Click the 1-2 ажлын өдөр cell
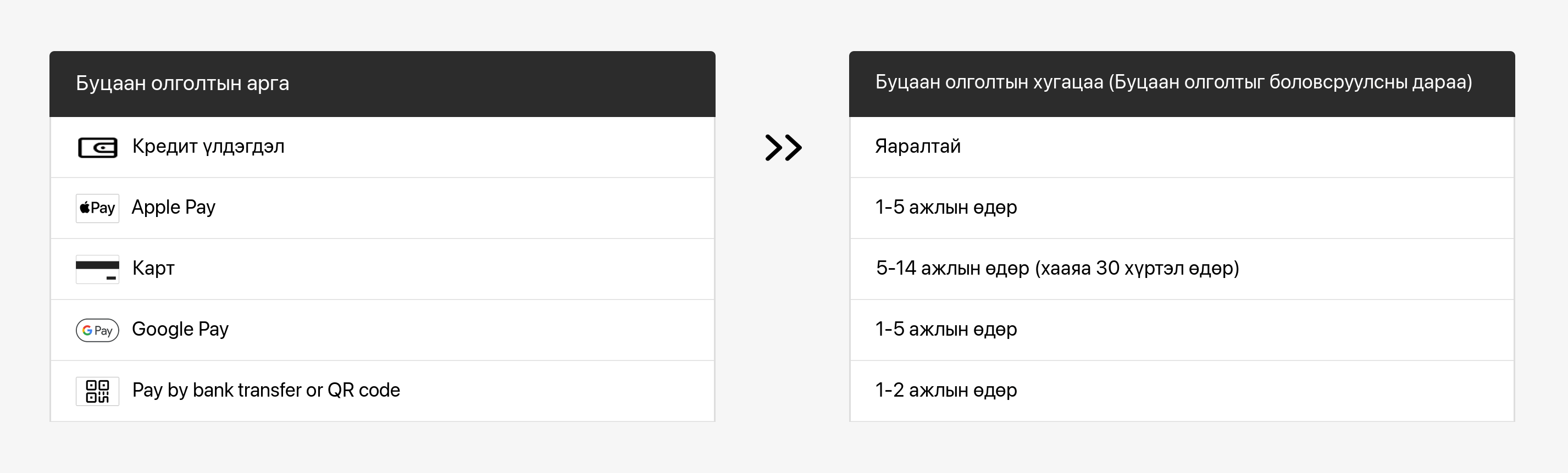Screen dimensions: 1568x473 [x=946, y=390]
